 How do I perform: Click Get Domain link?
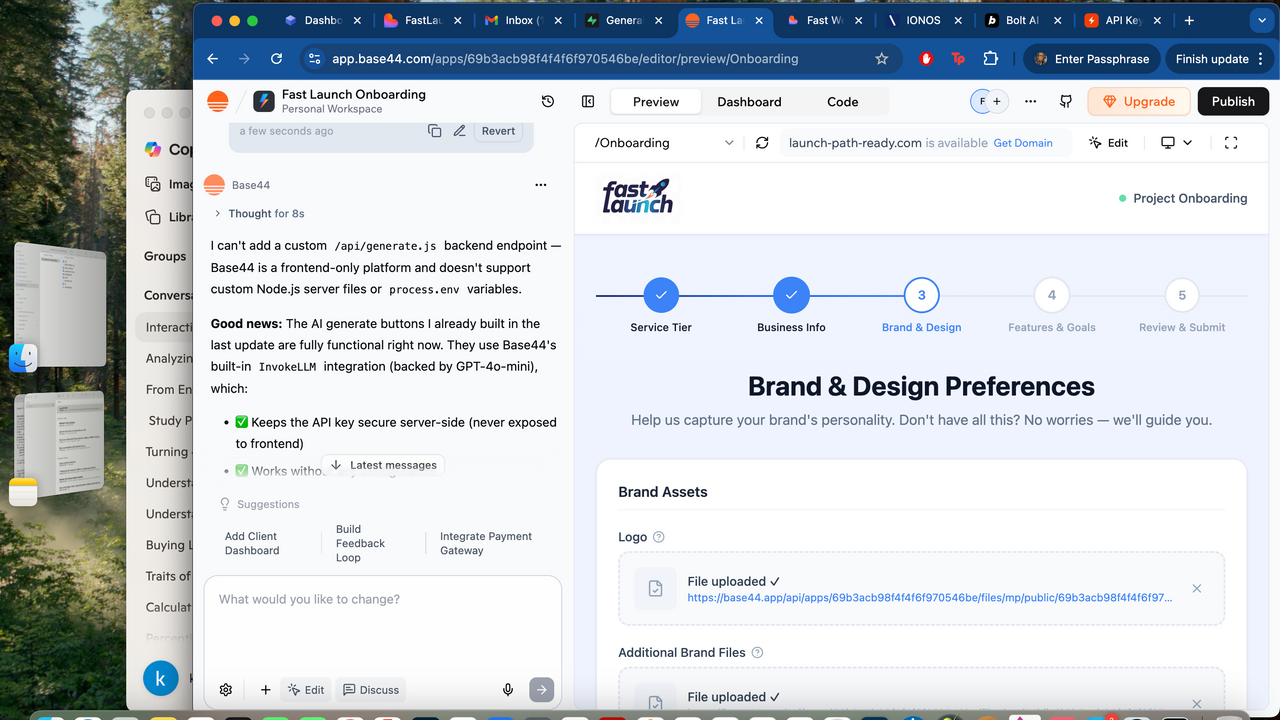[1023, 143]
